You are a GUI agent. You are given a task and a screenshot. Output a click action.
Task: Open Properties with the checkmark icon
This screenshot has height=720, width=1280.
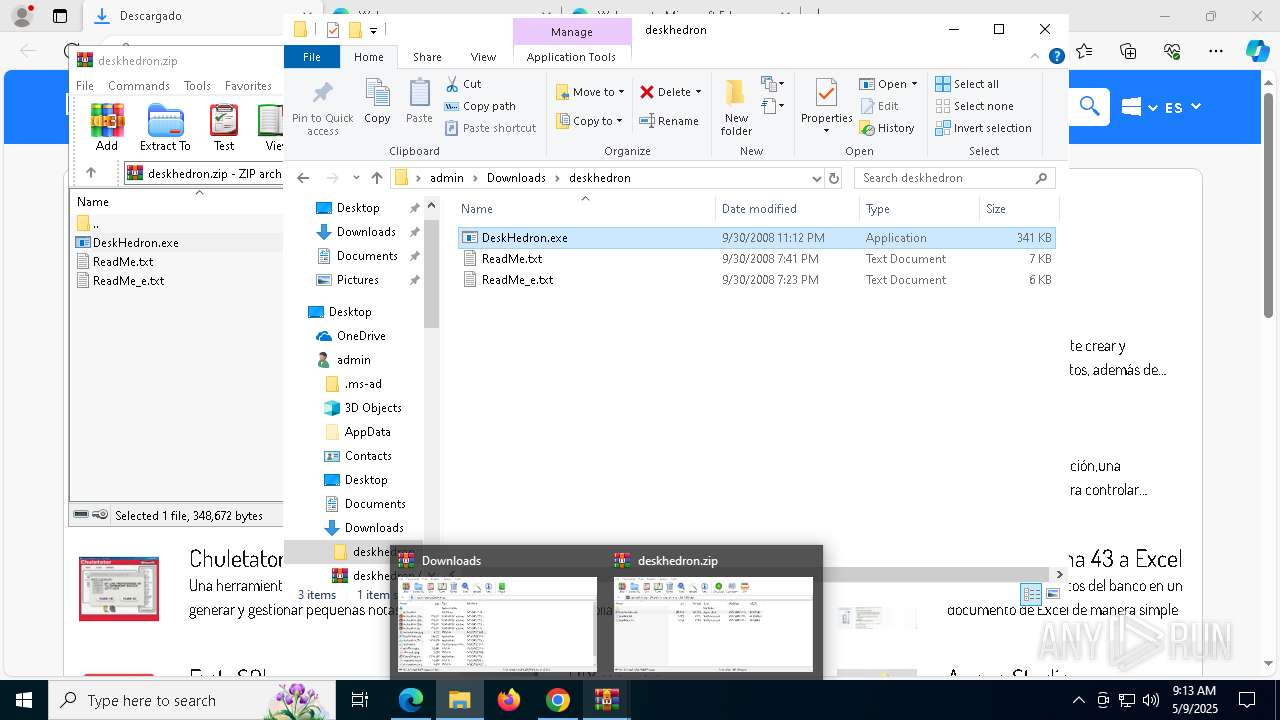point(826,100)
